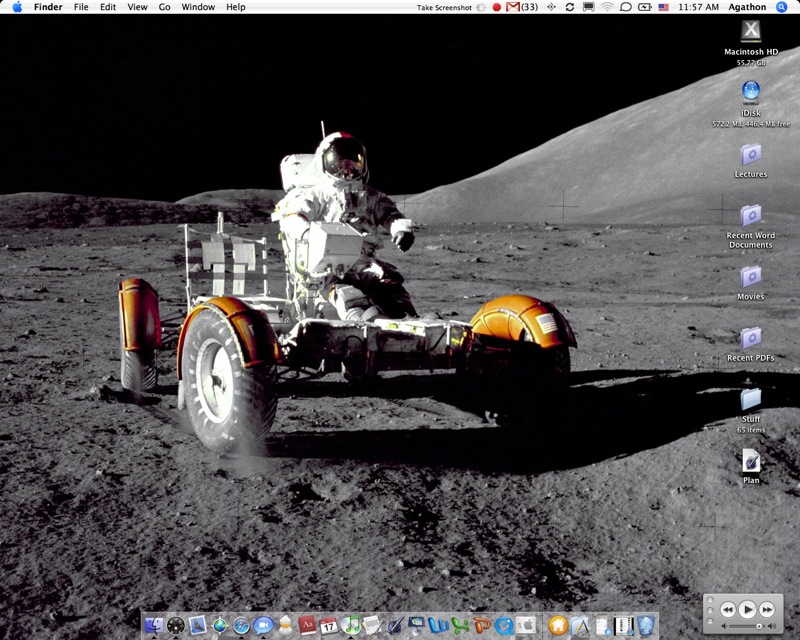Viewport: 800px width, 640px height.
Task: Open the Movies folder icon
Action: click(x=751, y=276)
